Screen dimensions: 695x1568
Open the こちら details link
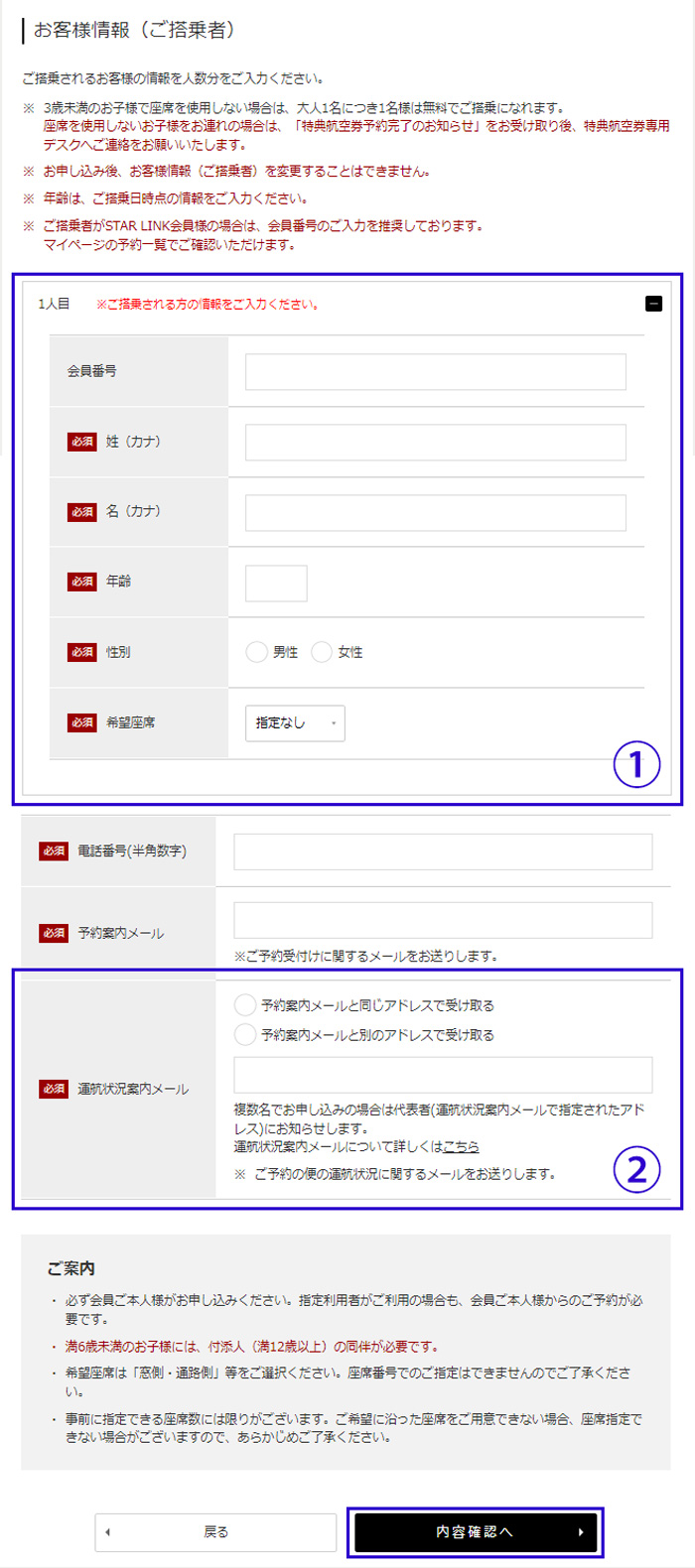[461, 1147]
